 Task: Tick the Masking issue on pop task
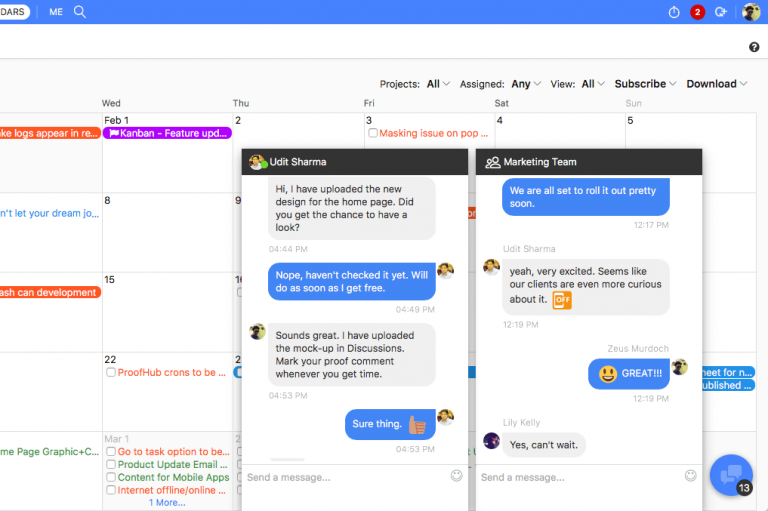pyautogui.click(x=372, y=133)
